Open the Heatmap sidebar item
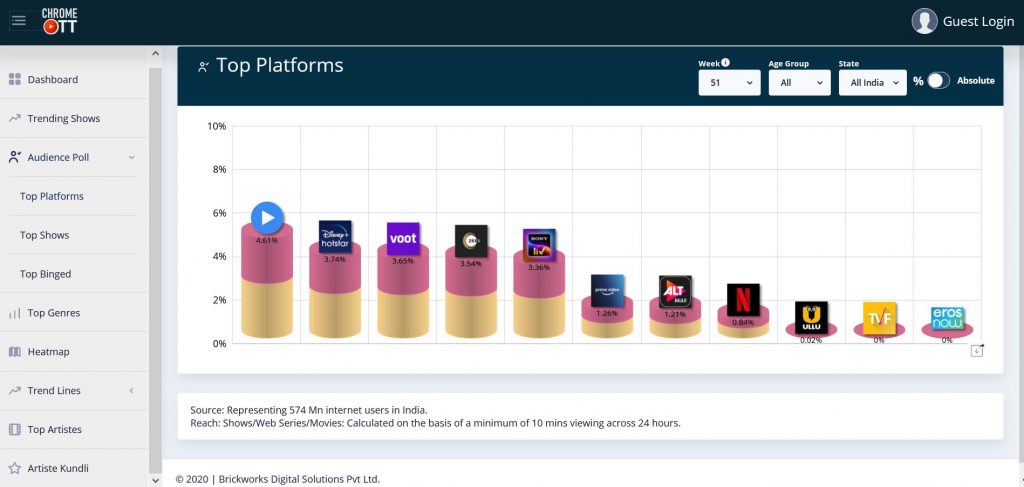This screenshot has height=487, width=1024. click(x=48, y=352)
